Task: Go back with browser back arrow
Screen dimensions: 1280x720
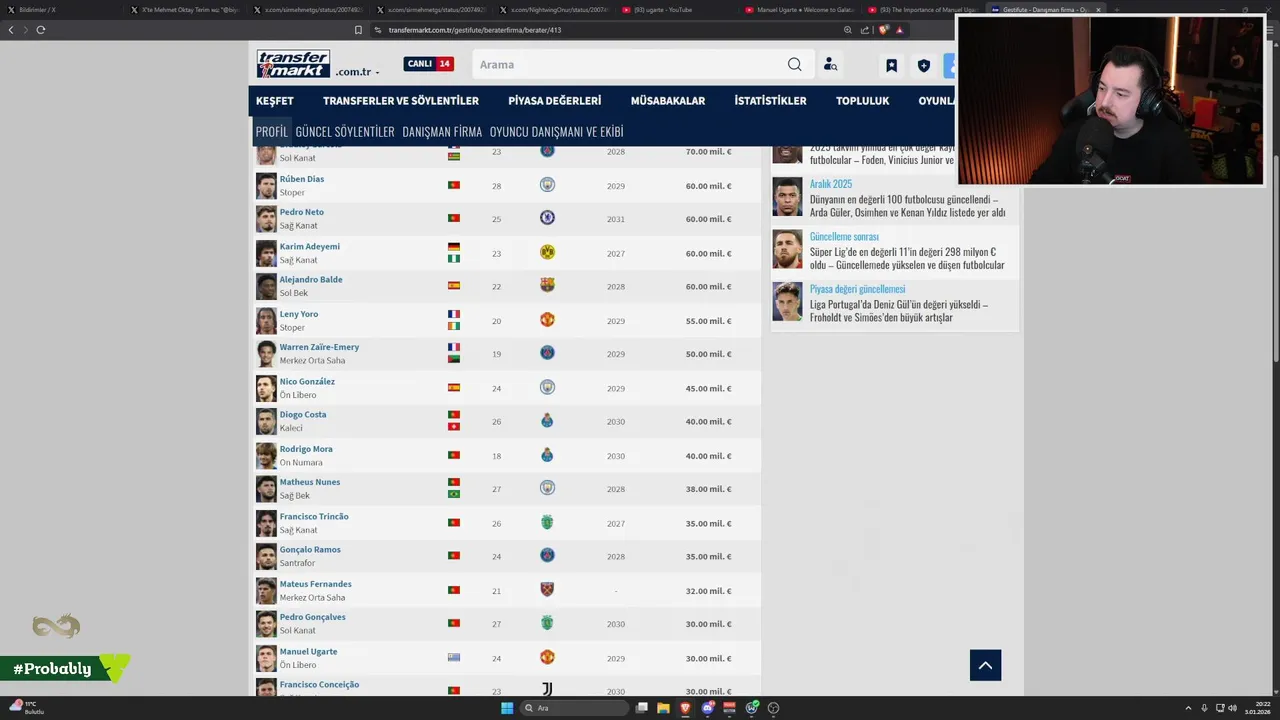Action: pyautogui.click(x=11, y=30)
